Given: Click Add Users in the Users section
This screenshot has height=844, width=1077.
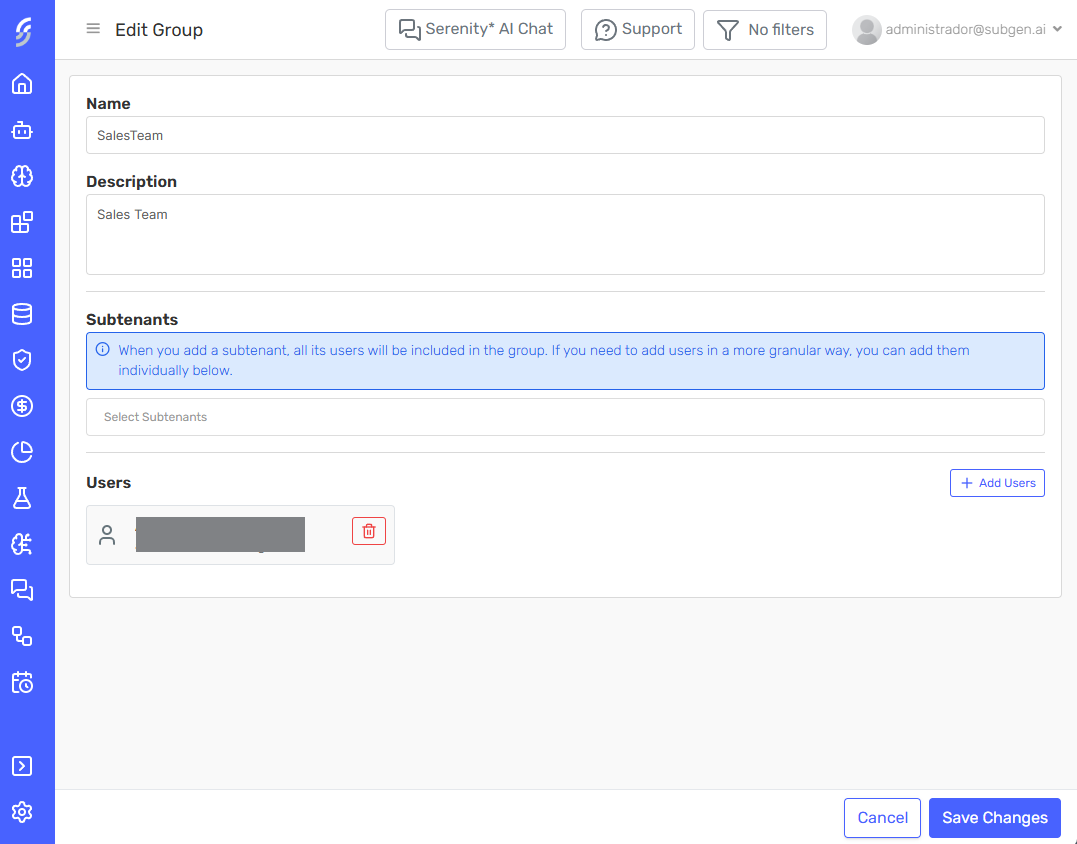Looking at the screenshot, I should point(997,482).
